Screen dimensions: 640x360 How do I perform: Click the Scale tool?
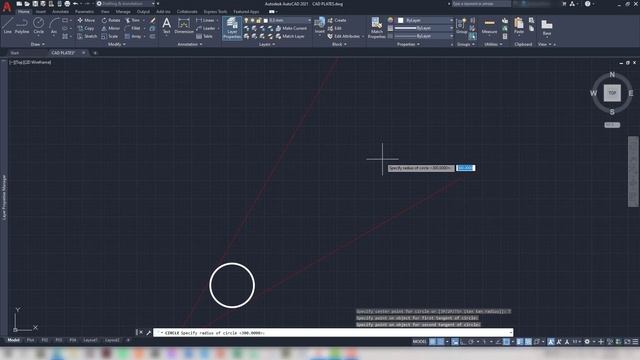point(110,36)
